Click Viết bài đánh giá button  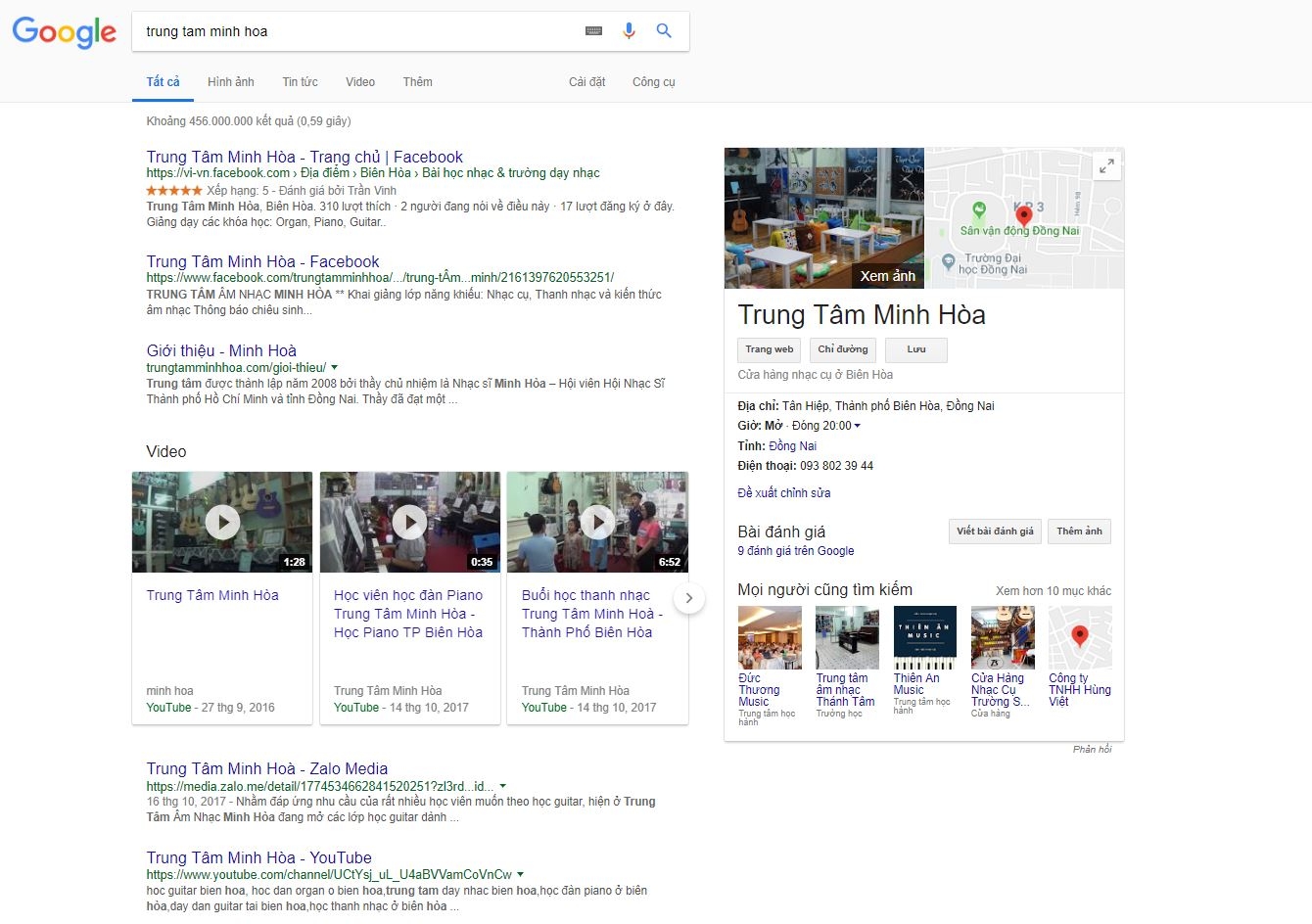[x=995, y=531]
